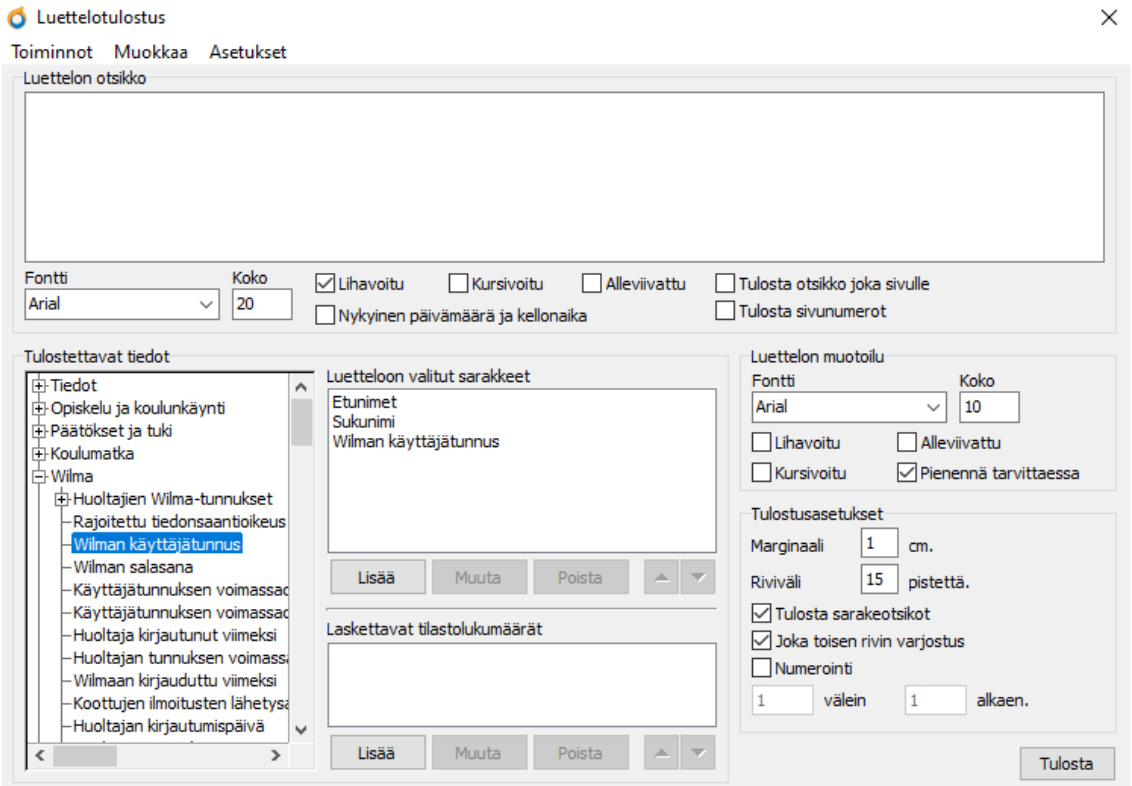Click the tree scroll down arrow
1132x786 pixels.
(x=301, y=730)
